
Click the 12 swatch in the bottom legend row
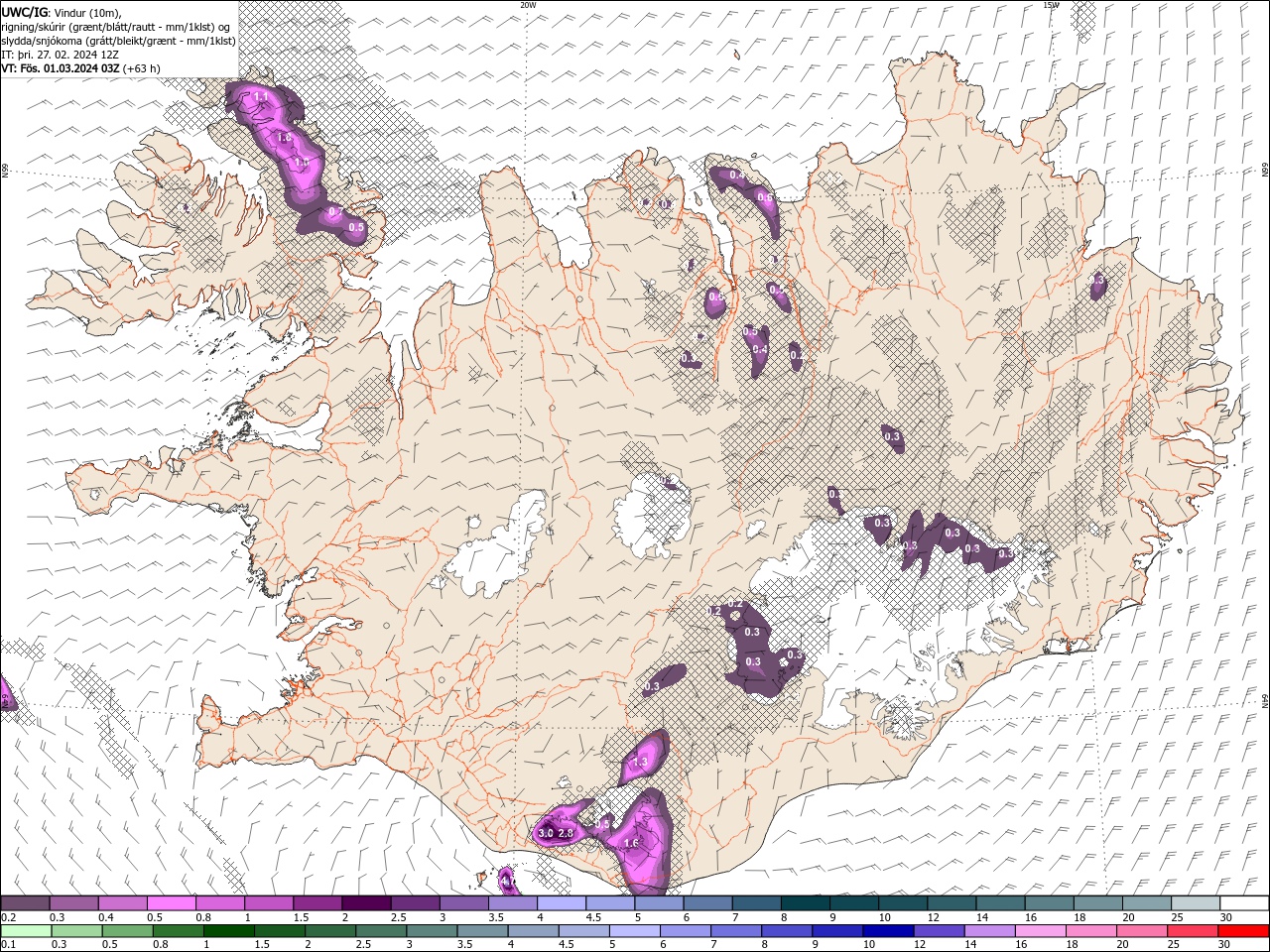pos(940,931)
